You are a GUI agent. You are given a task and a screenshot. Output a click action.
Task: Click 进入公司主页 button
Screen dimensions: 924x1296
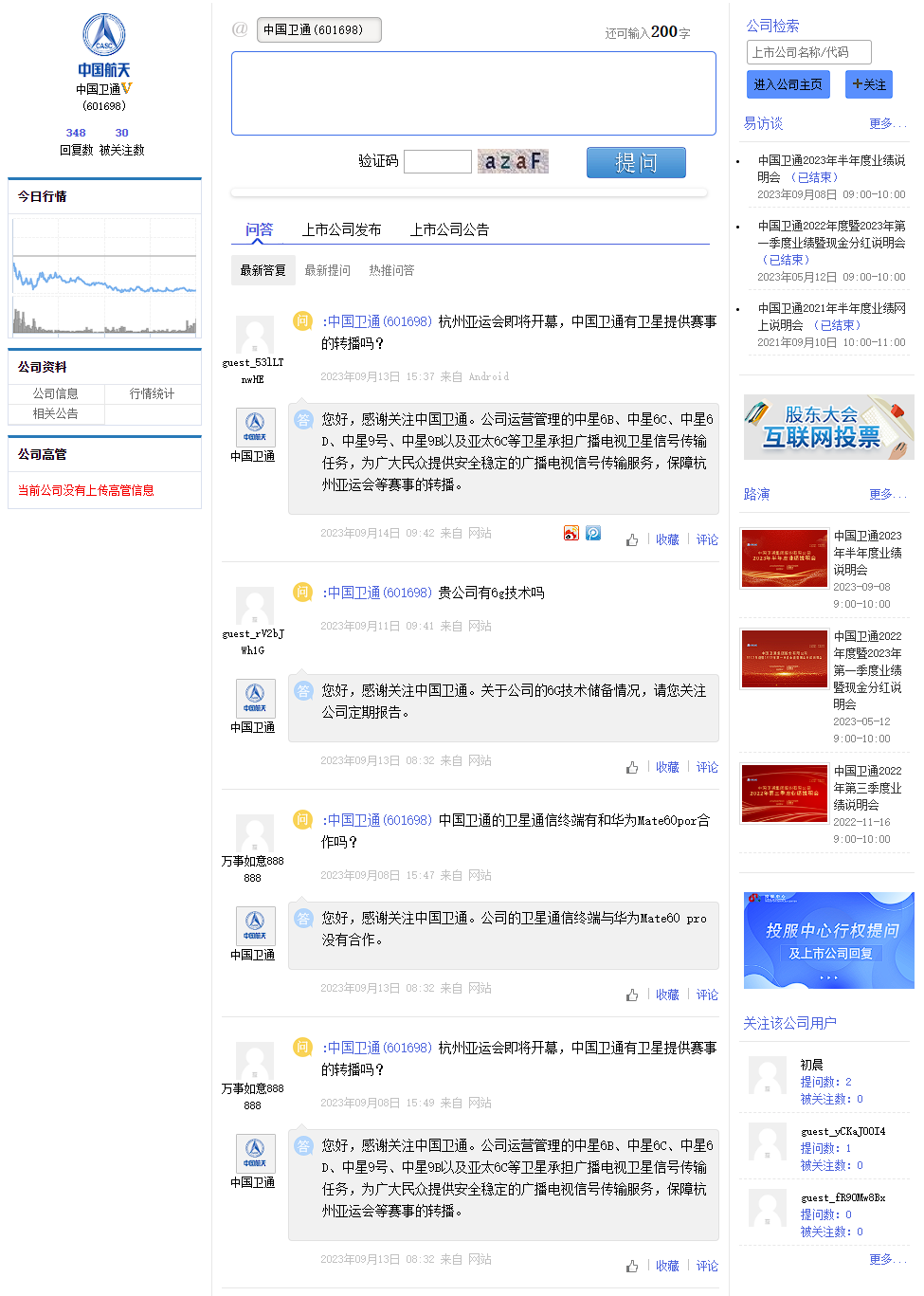[x=788, y=84]
